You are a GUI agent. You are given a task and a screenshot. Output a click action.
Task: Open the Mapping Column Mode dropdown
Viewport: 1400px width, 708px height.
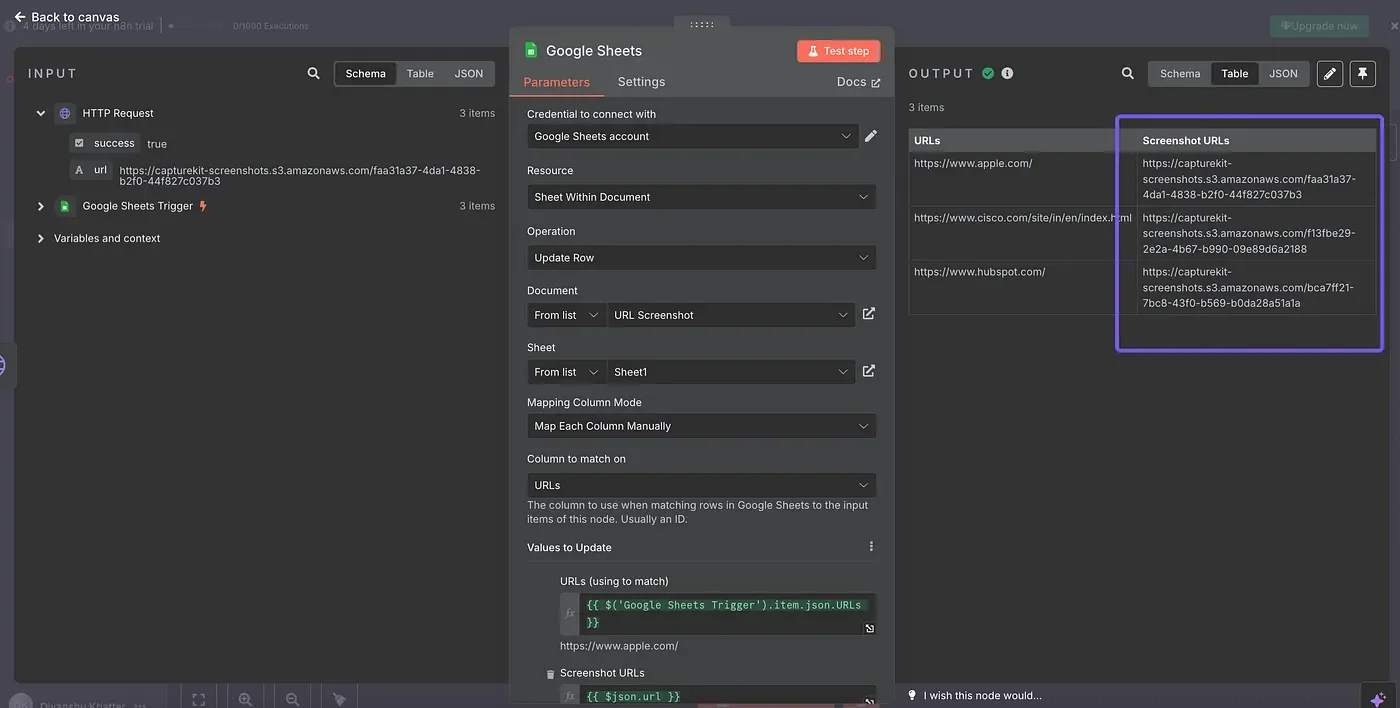click(701, 426)
